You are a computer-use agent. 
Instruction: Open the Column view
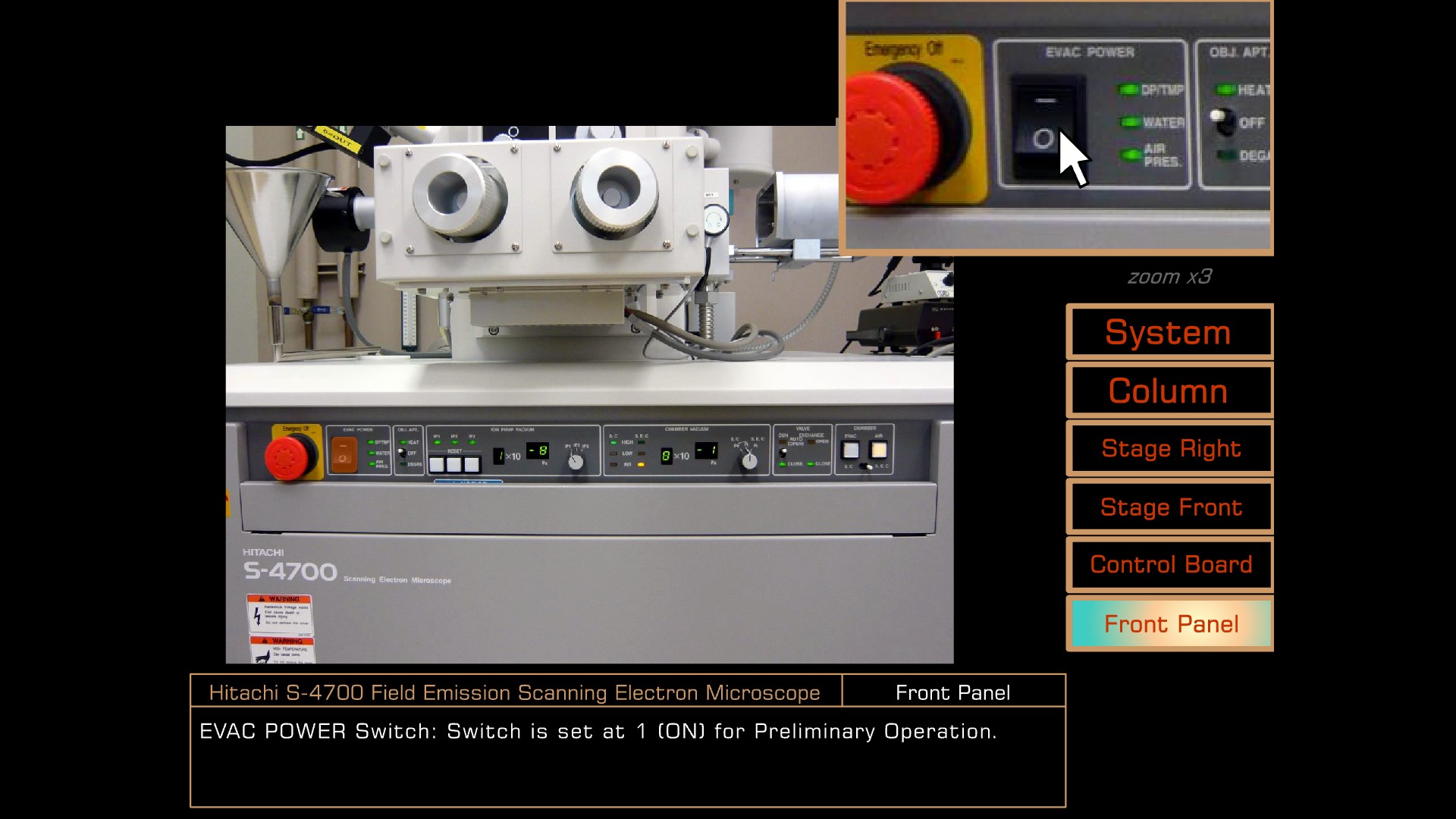click(1169, 391)
